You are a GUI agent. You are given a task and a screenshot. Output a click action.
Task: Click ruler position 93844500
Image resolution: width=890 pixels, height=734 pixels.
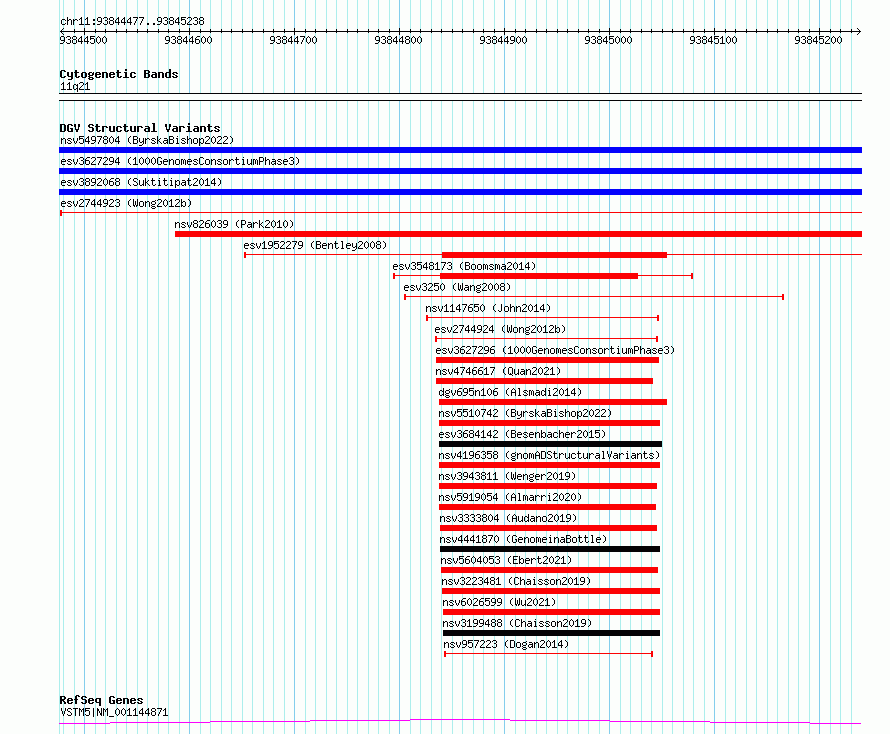(83, 40)
